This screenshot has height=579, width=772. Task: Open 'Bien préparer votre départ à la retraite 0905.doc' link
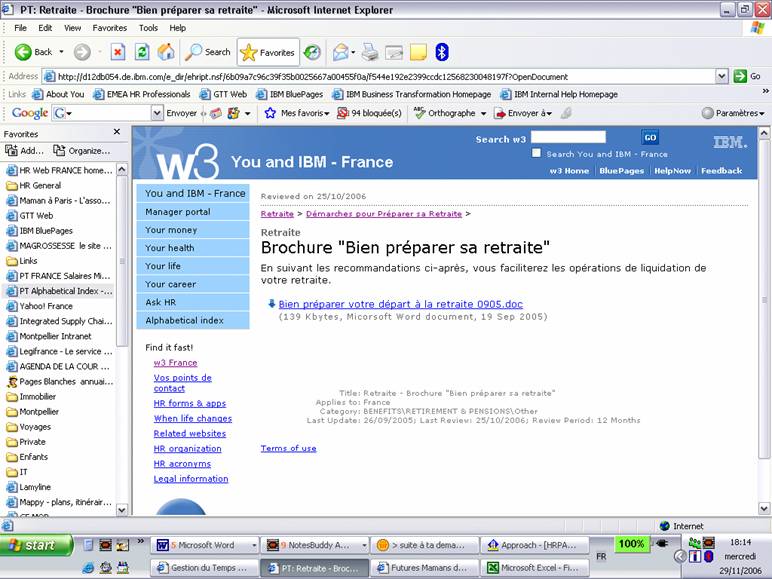point(400,304)
